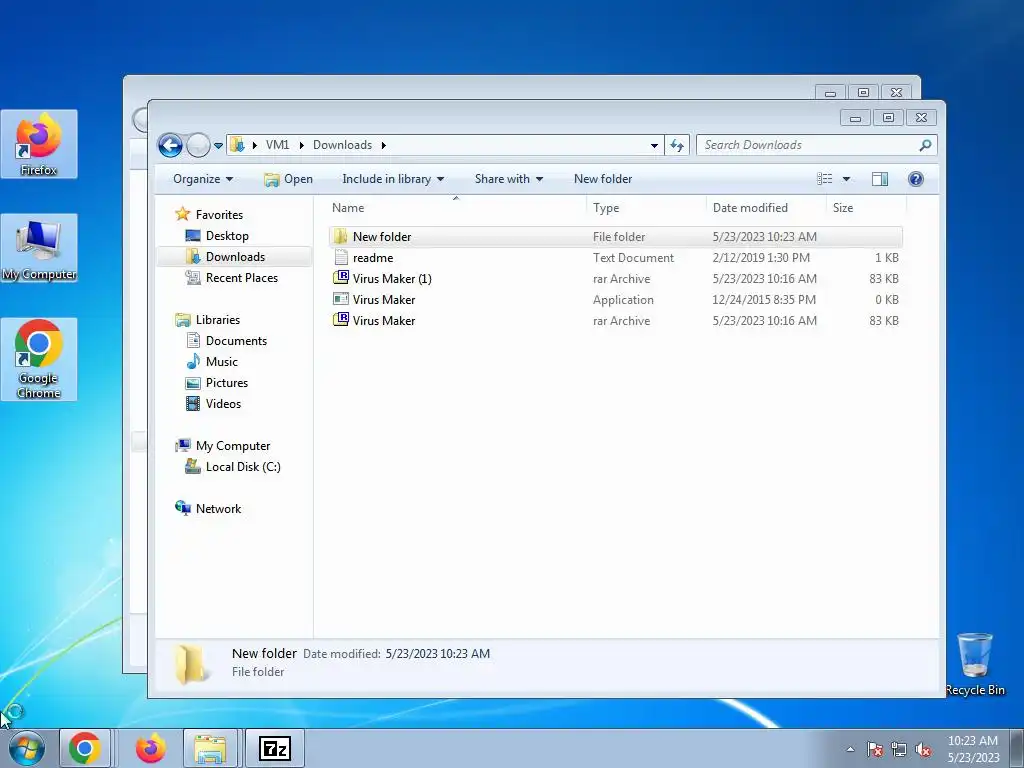
Task: Show hidden system tray icons arrow
Action: tap(850, 749)
